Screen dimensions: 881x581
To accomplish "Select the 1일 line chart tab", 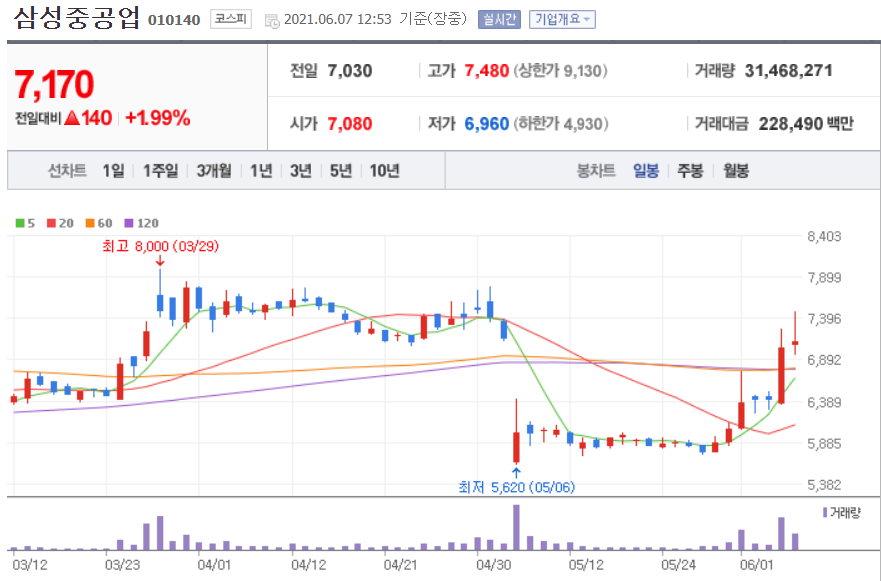I will [113, 170].
